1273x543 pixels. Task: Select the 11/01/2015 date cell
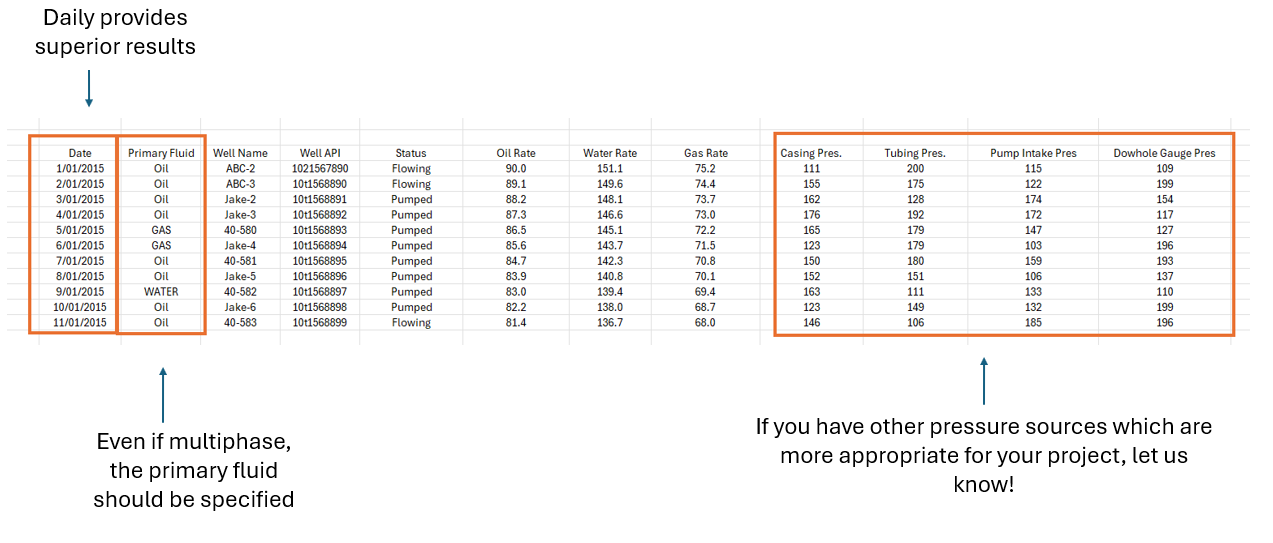click(x=80, y=323)
